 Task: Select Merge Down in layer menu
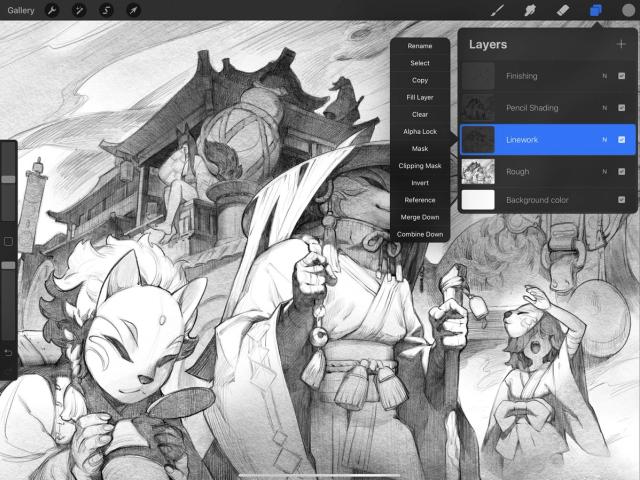tap(420, 217)
